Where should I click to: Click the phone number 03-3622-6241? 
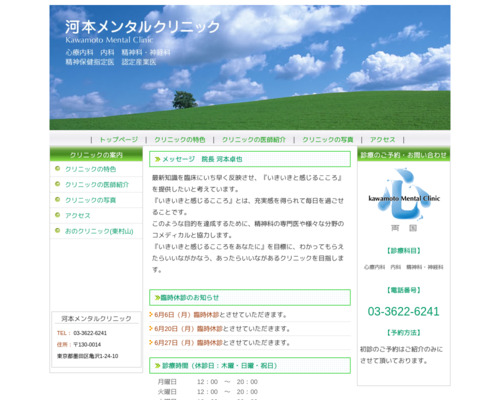403,311
